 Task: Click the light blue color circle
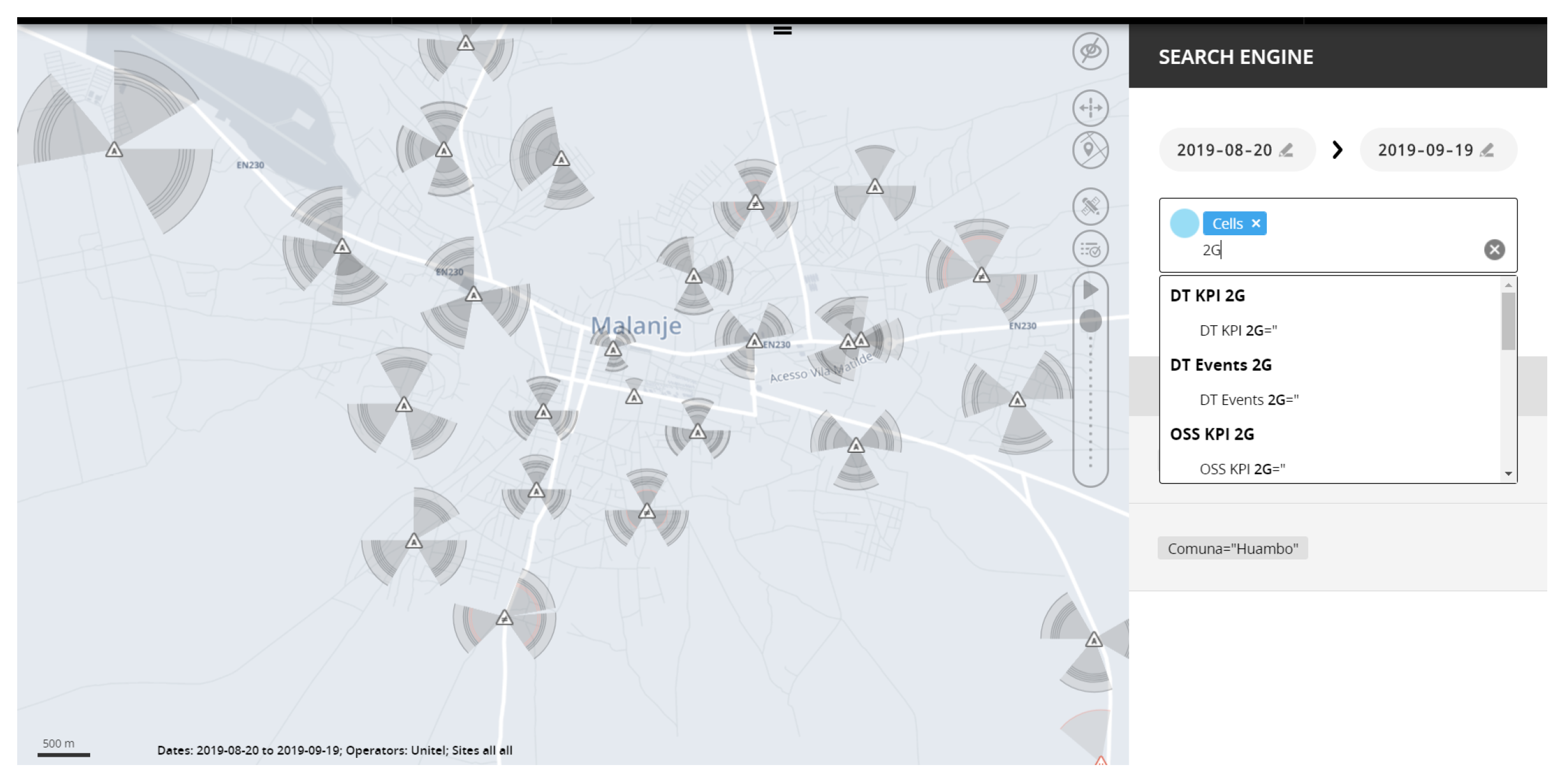coord(1184,223)
